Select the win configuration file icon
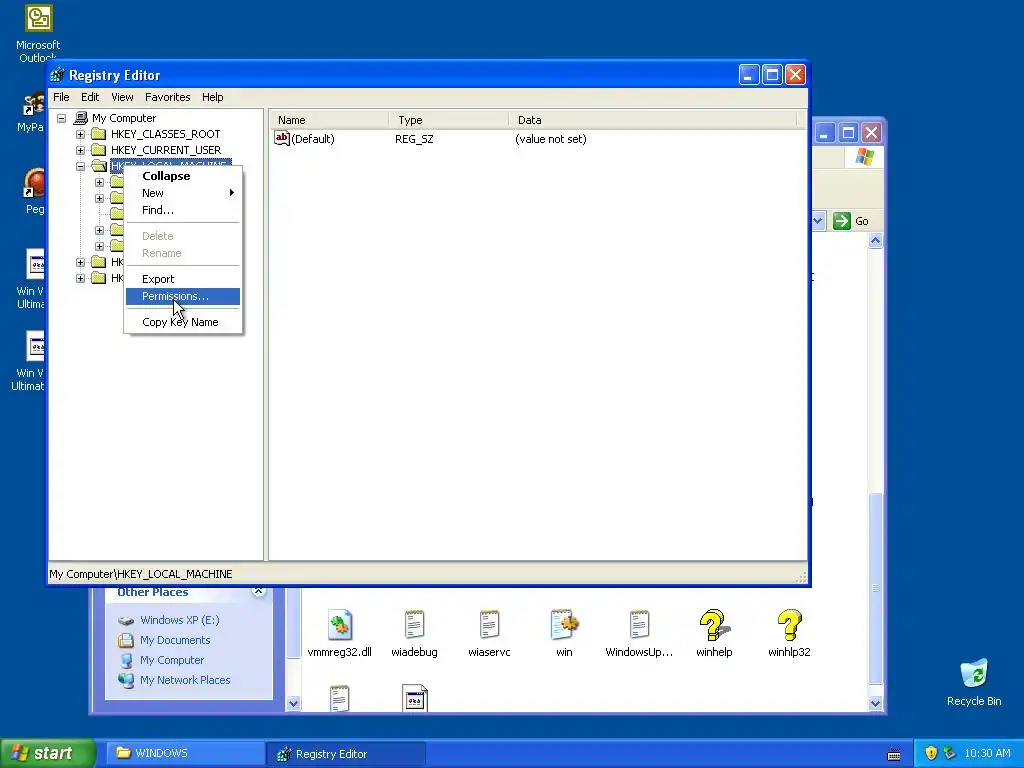This screenshot has width=1024, height=768. (564, 626)
